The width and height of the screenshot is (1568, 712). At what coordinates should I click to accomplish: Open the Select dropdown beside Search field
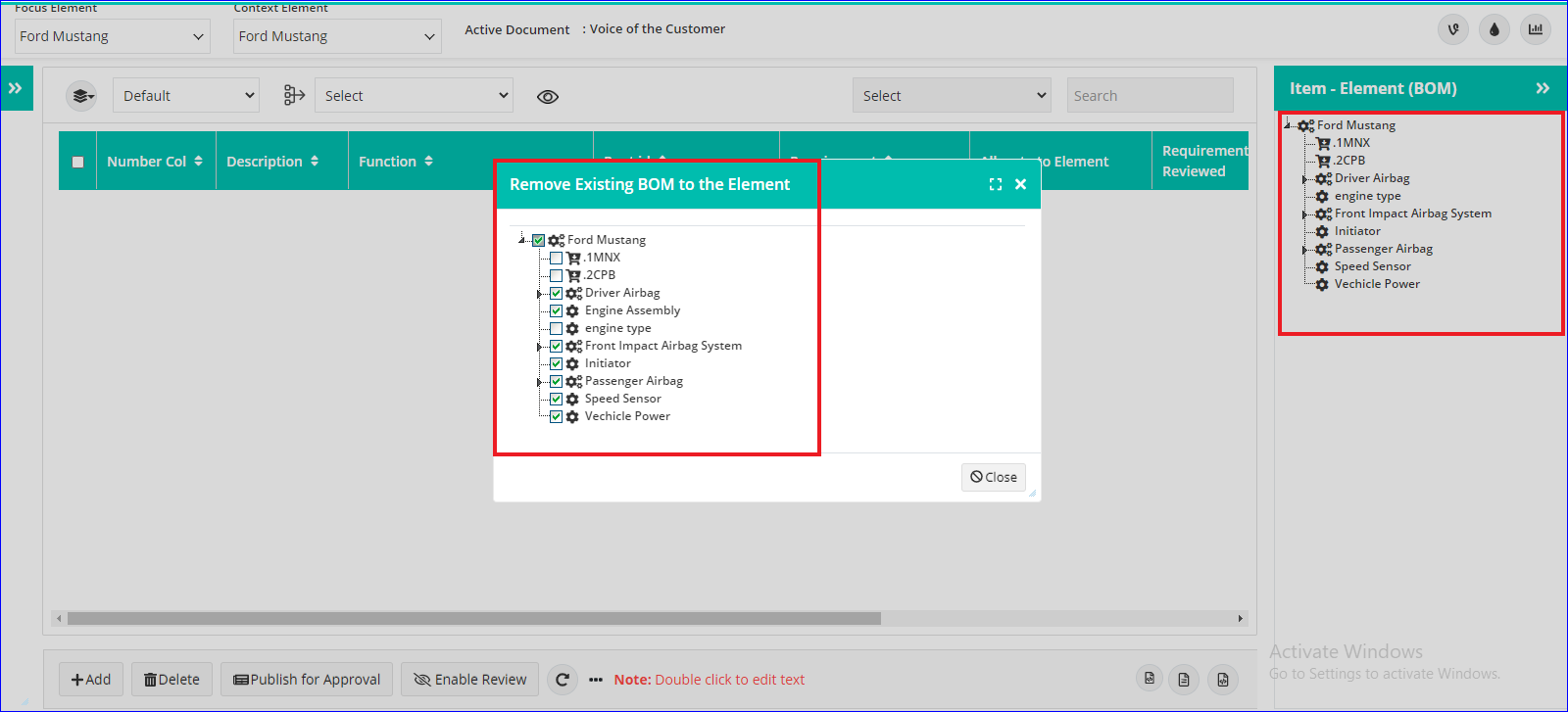click(952, 95)
